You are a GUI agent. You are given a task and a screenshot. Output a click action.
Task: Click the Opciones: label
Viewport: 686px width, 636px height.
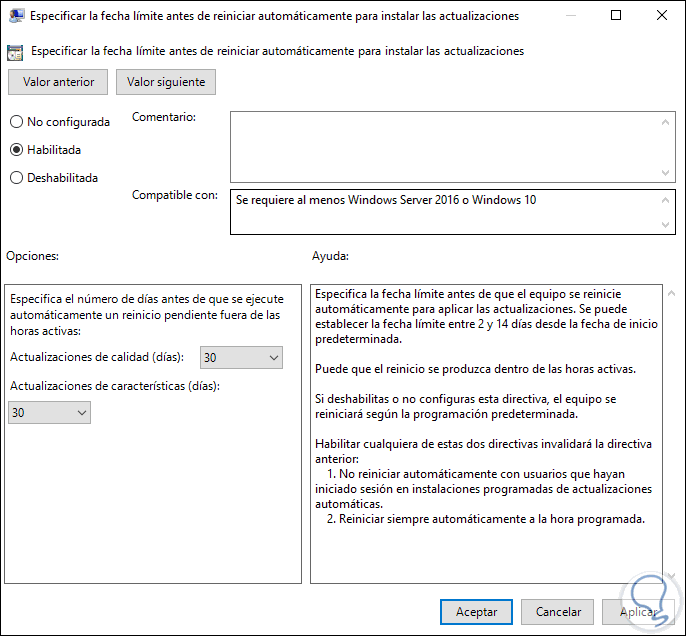32,256
